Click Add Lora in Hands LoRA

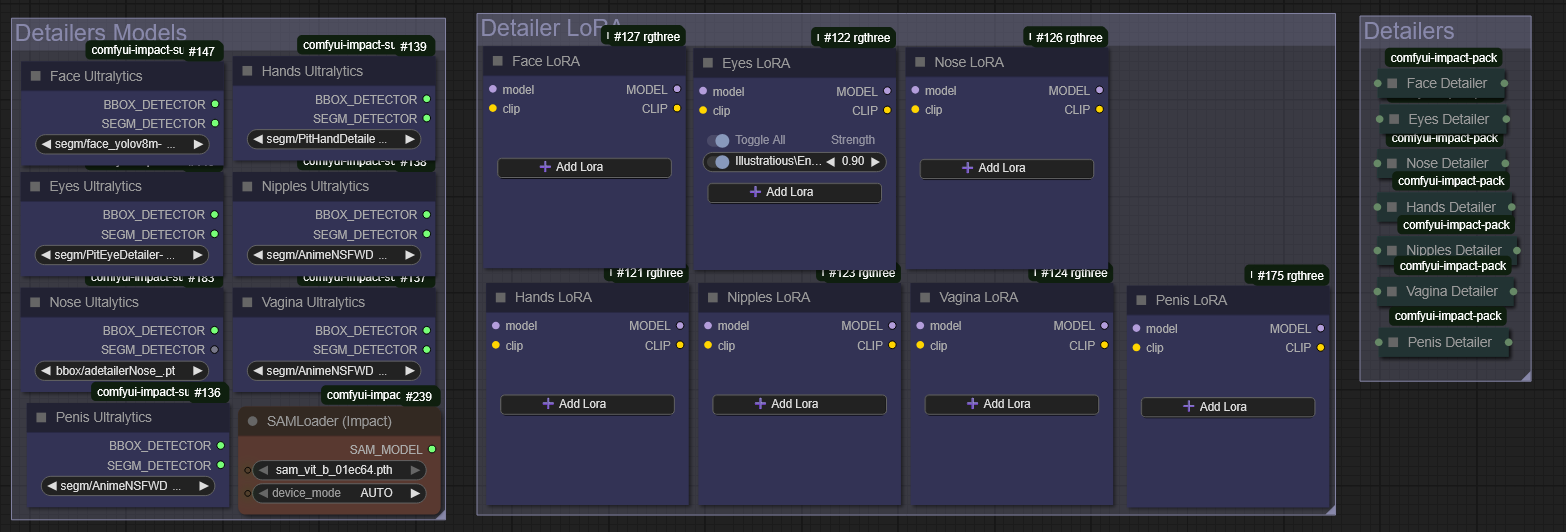click(588, 404)
